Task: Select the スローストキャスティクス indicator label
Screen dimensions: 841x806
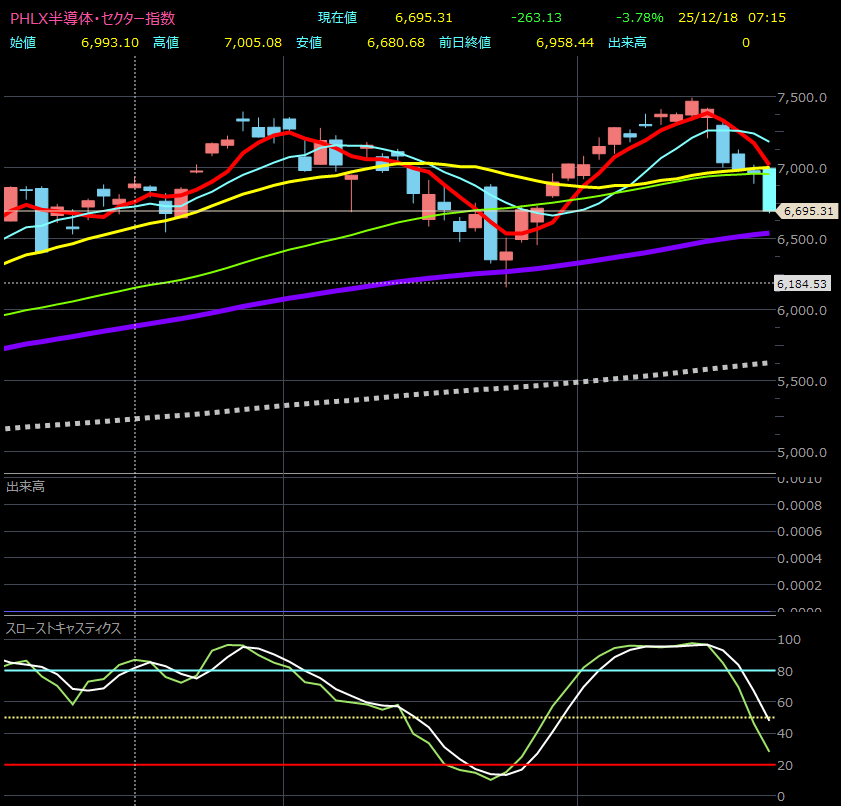Action: pos(63,628)
